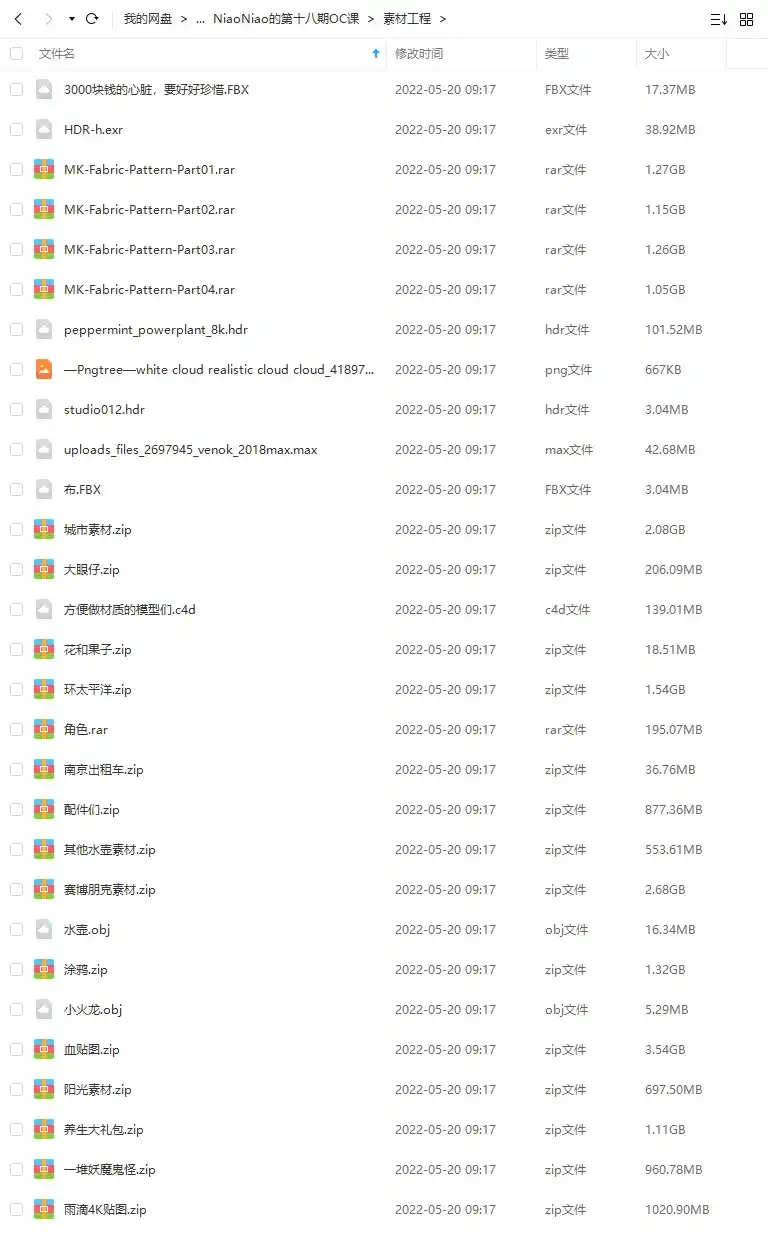Click the 城市素材.zip archive icon
This screenshot has width=768, height=1237.
click(44, 529)
